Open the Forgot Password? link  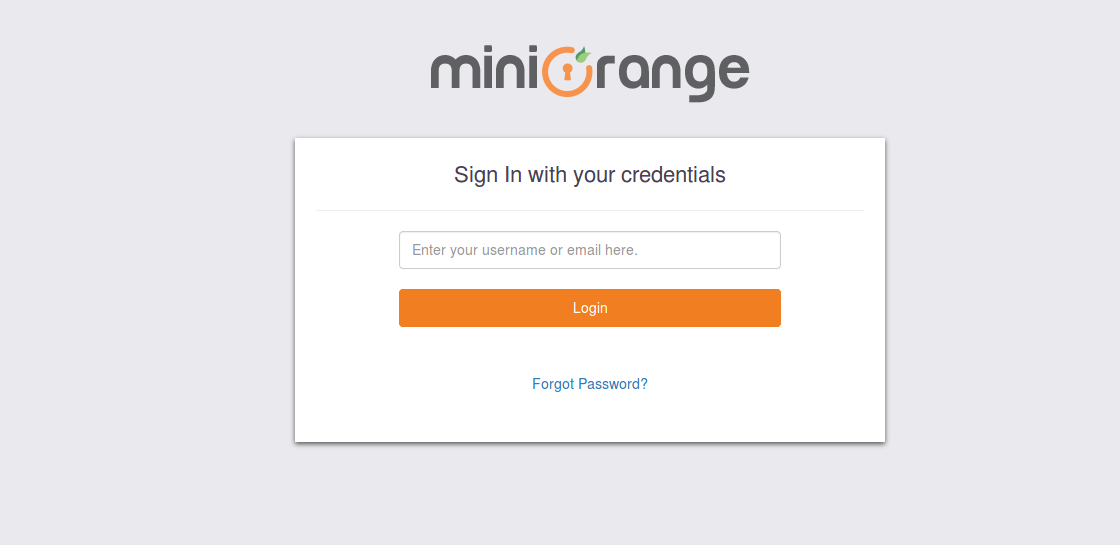pos(589,384)
